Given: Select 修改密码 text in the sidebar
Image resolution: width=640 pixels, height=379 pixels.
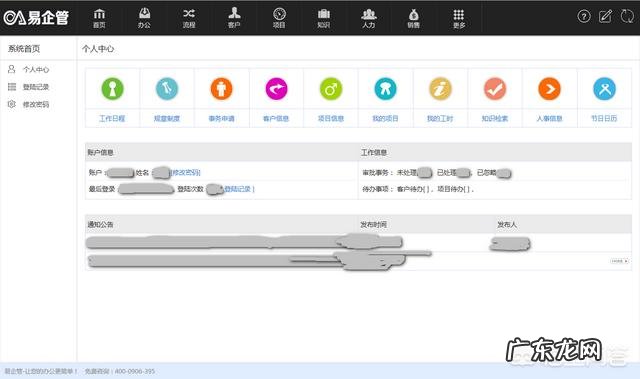Looking at the screenshot, I should point(36,104).
